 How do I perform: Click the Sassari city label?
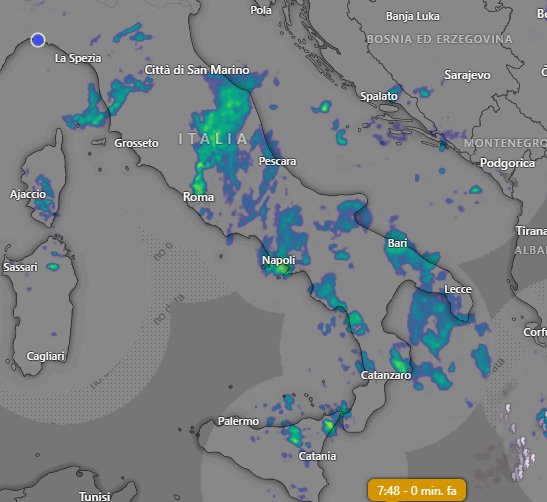click(x=20, y=267)
